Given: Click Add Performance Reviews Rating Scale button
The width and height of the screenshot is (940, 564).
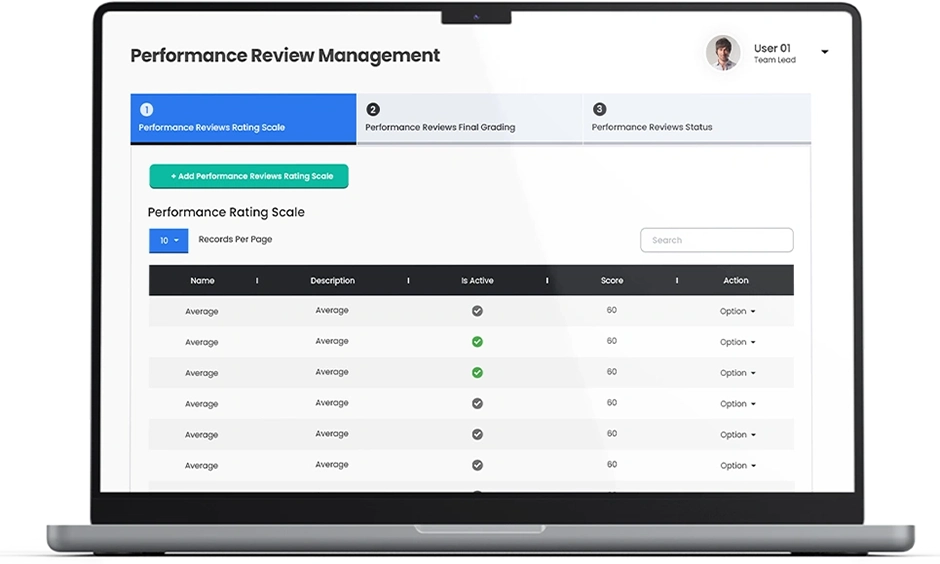Looking at the screenshot, I should (249, 176).
